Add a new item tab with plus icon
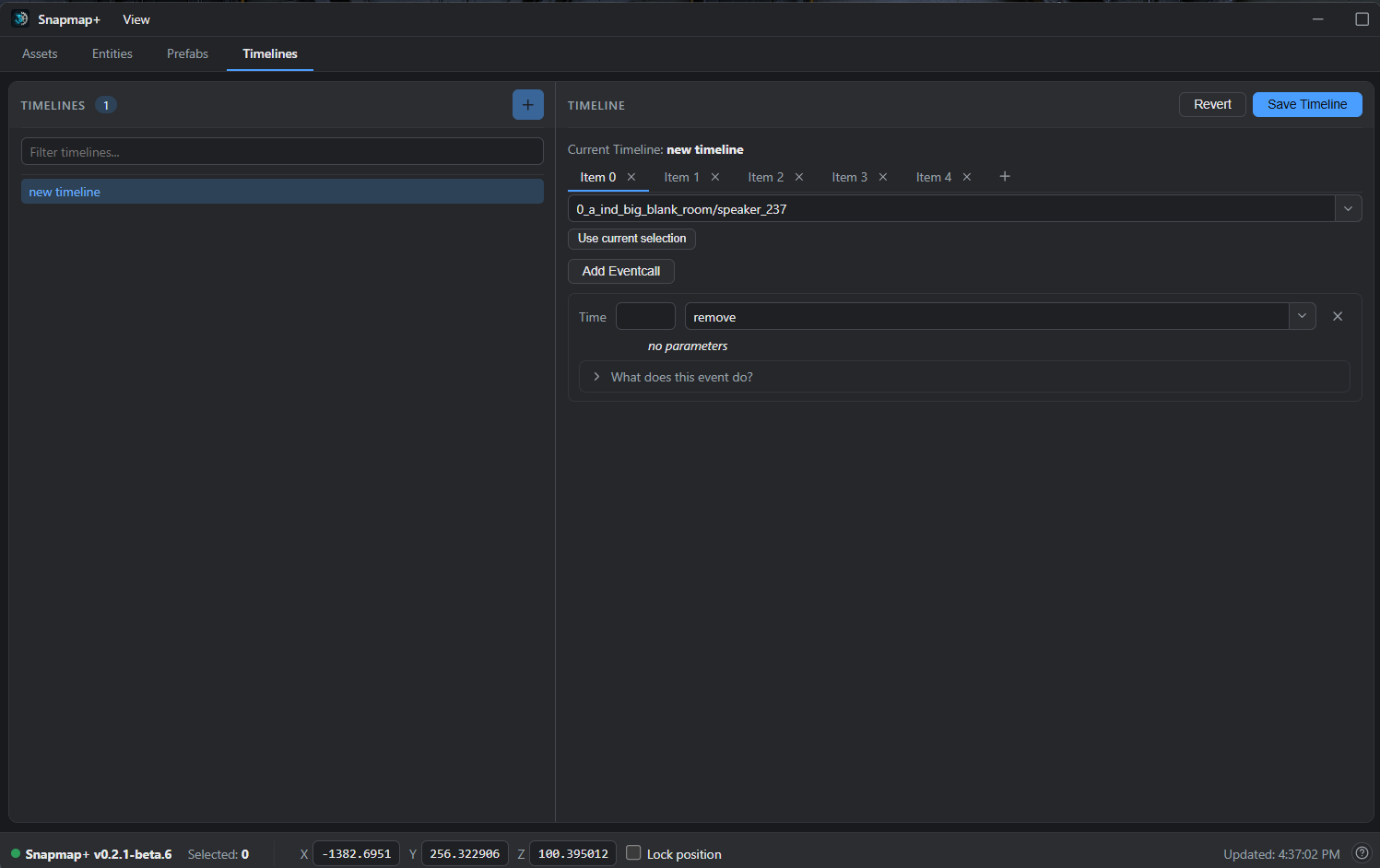1380x868 pixels. [x=1005, y=176]
